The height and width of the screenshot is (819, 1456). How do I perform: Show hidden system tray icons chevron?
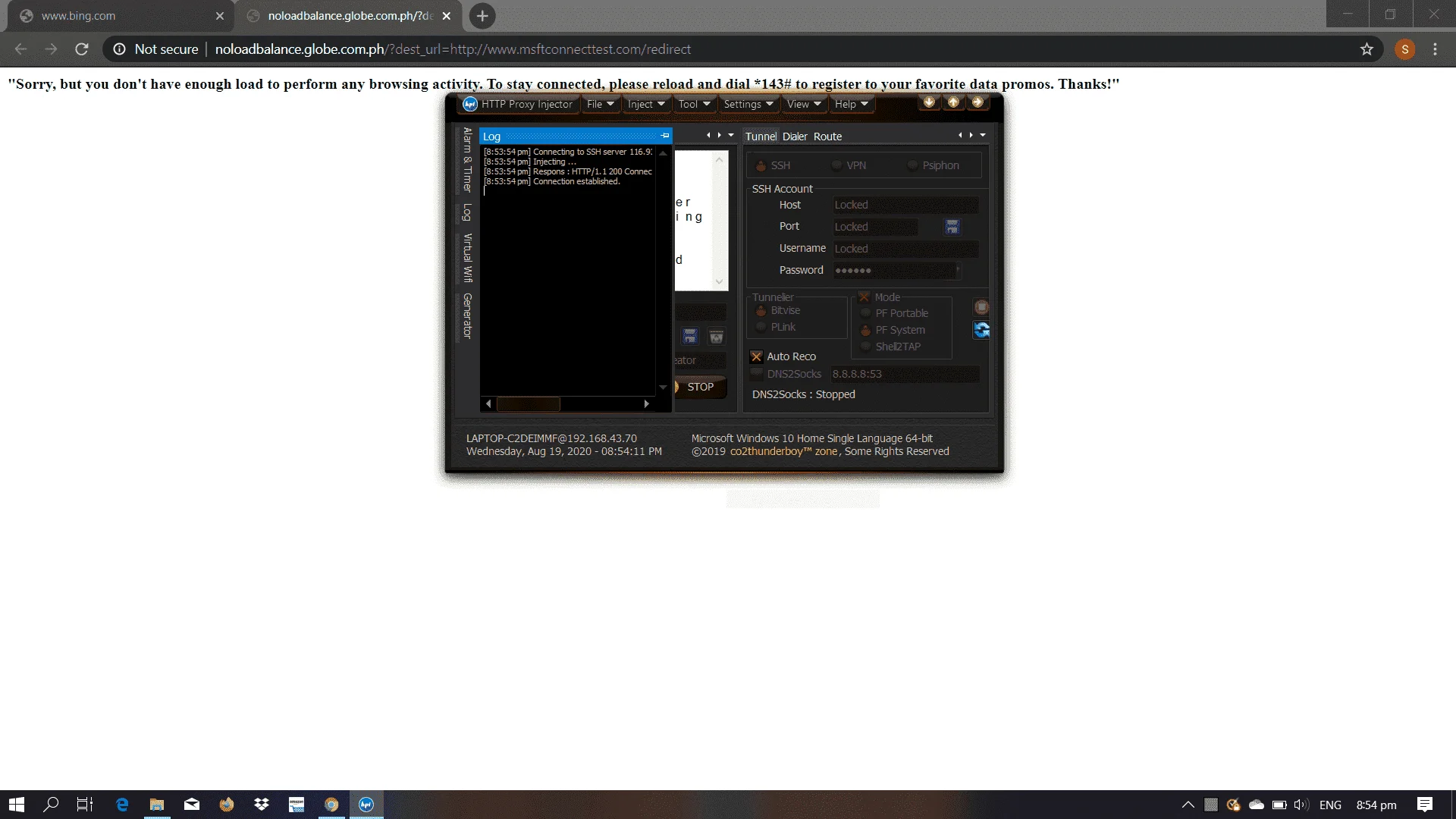point(1188,805)
